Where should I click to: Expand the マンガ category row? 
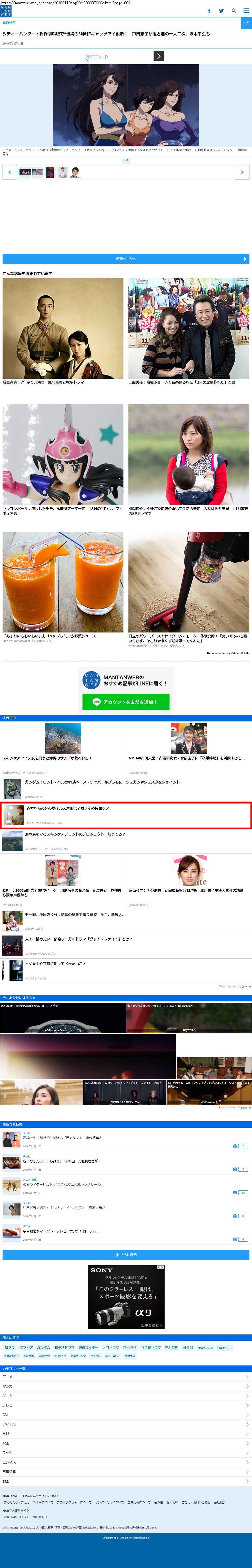pyautogui.click(x=126, y=1386)
